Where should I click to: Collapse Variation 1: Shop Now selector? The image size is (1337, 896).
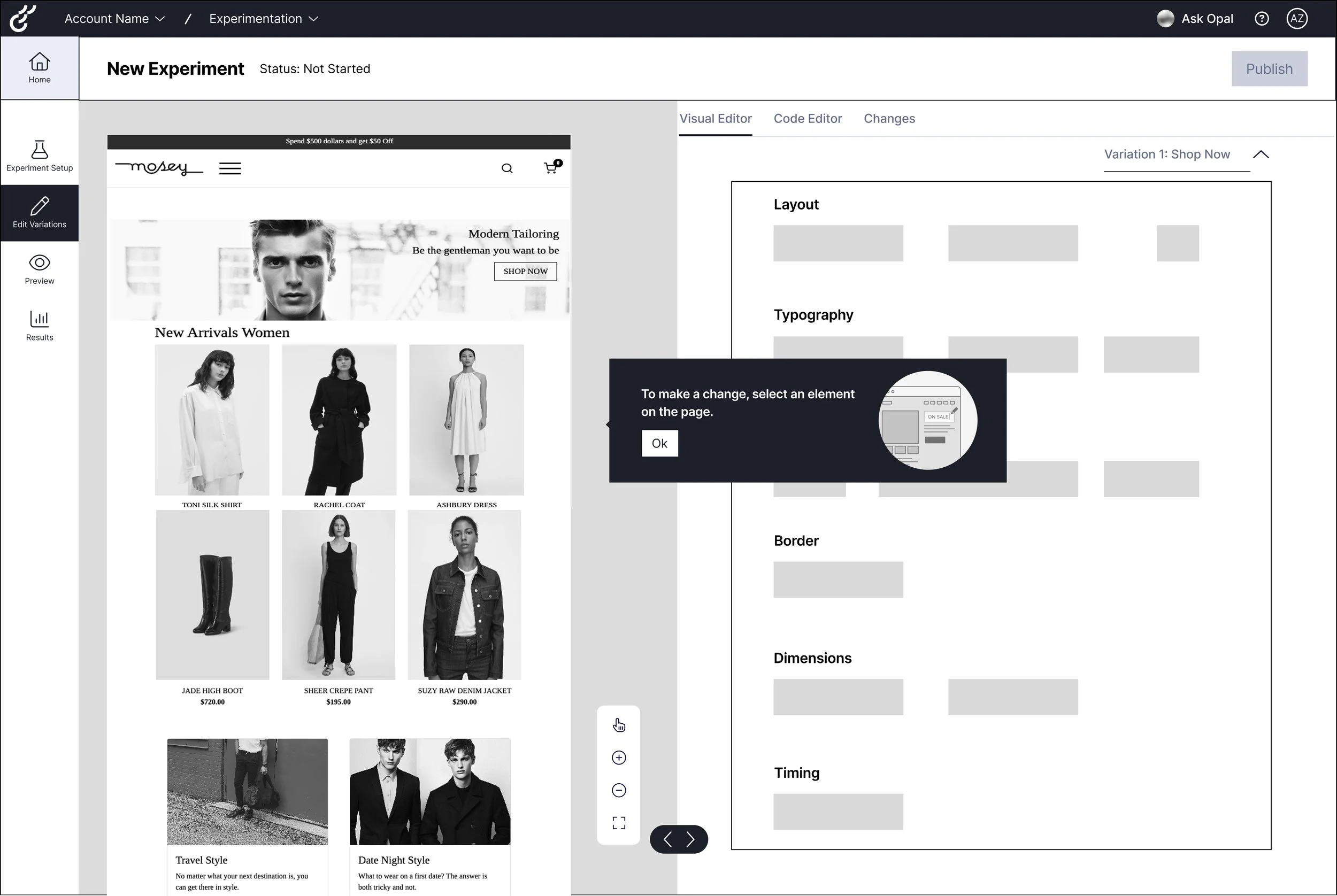(1261, 155)
